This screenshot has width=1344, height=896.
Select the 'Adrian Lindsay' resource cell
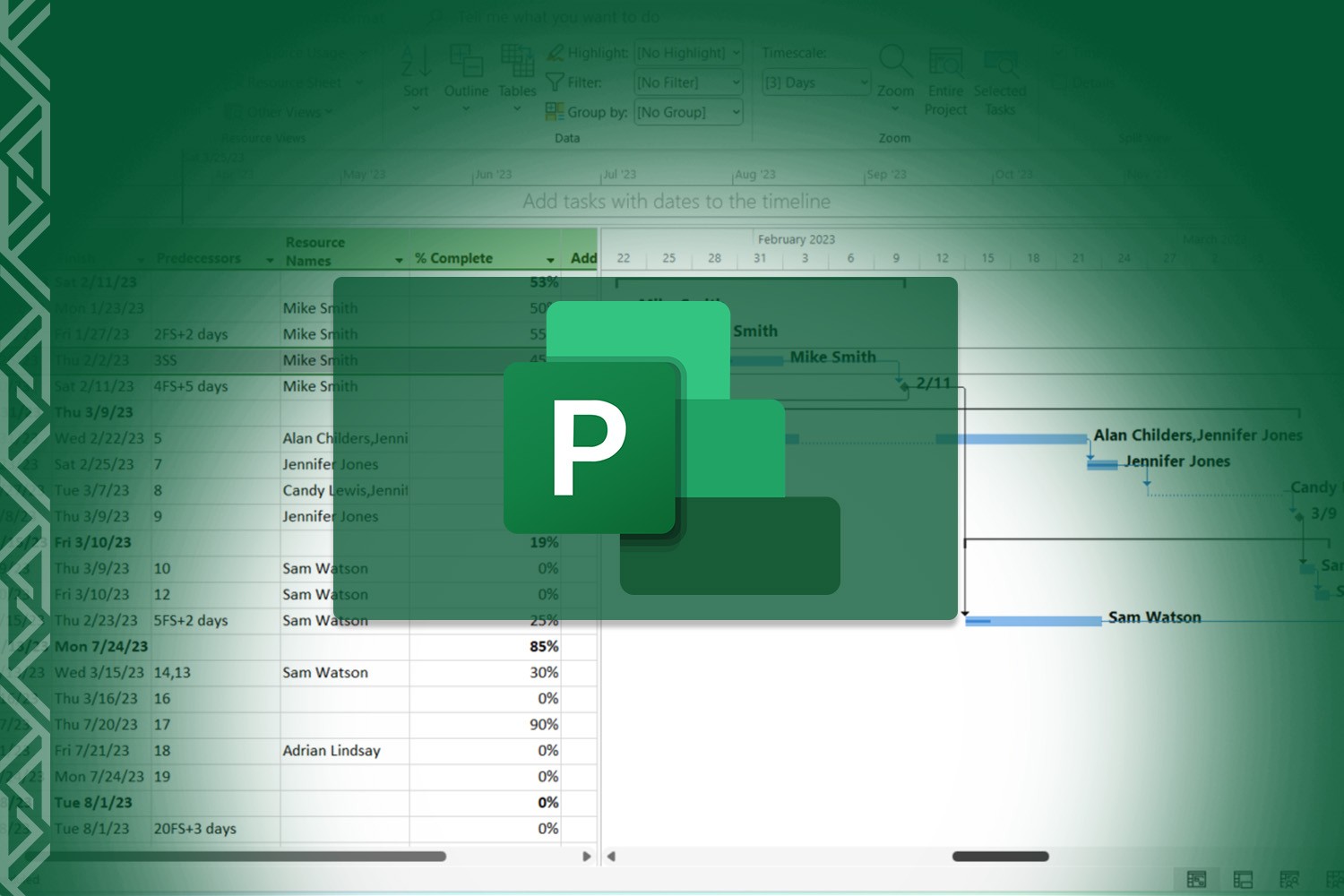pos(345,751)
